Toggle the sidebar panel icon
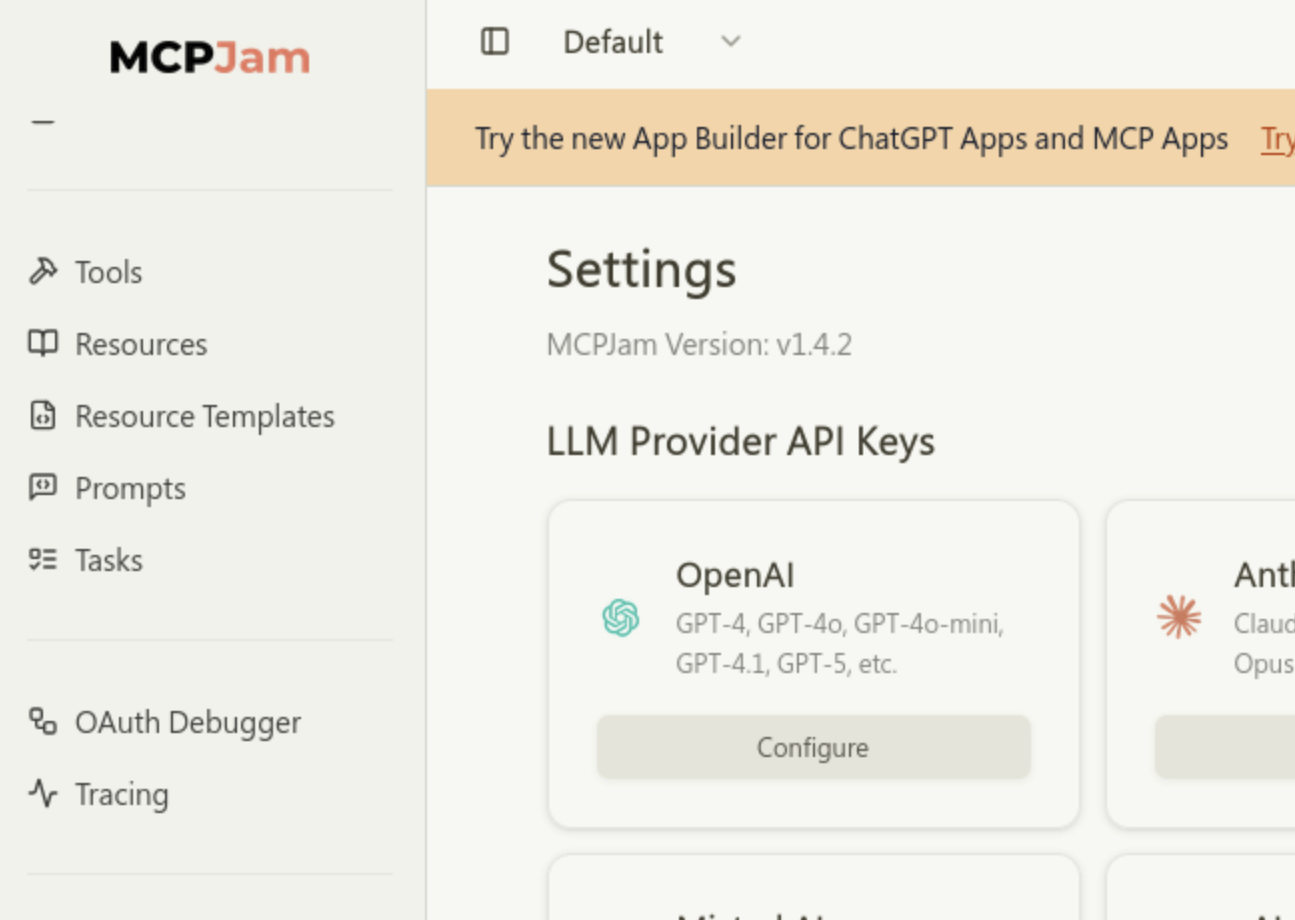 (x=495, y=41)
